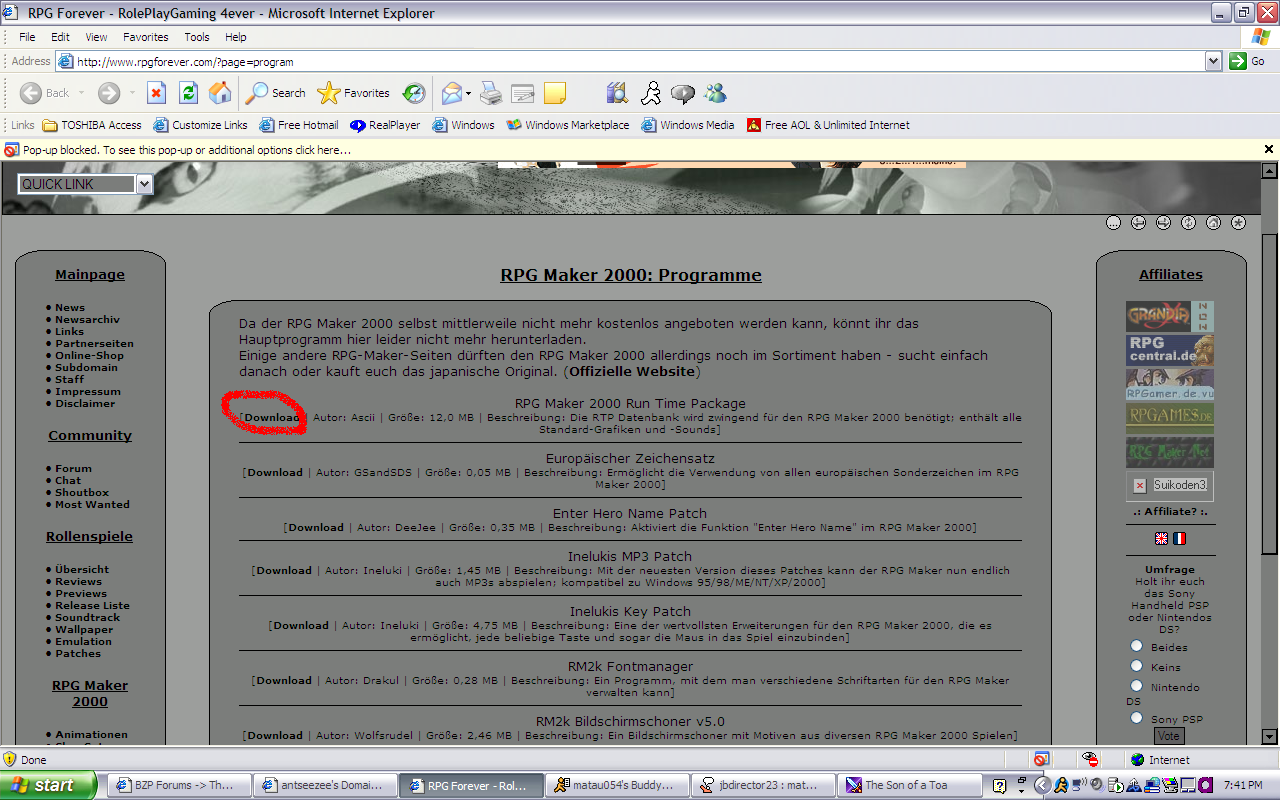The width and height of the screenshot is (1280, 800).
Task: Open the Edit menu
Action: (x=61, y=37)
